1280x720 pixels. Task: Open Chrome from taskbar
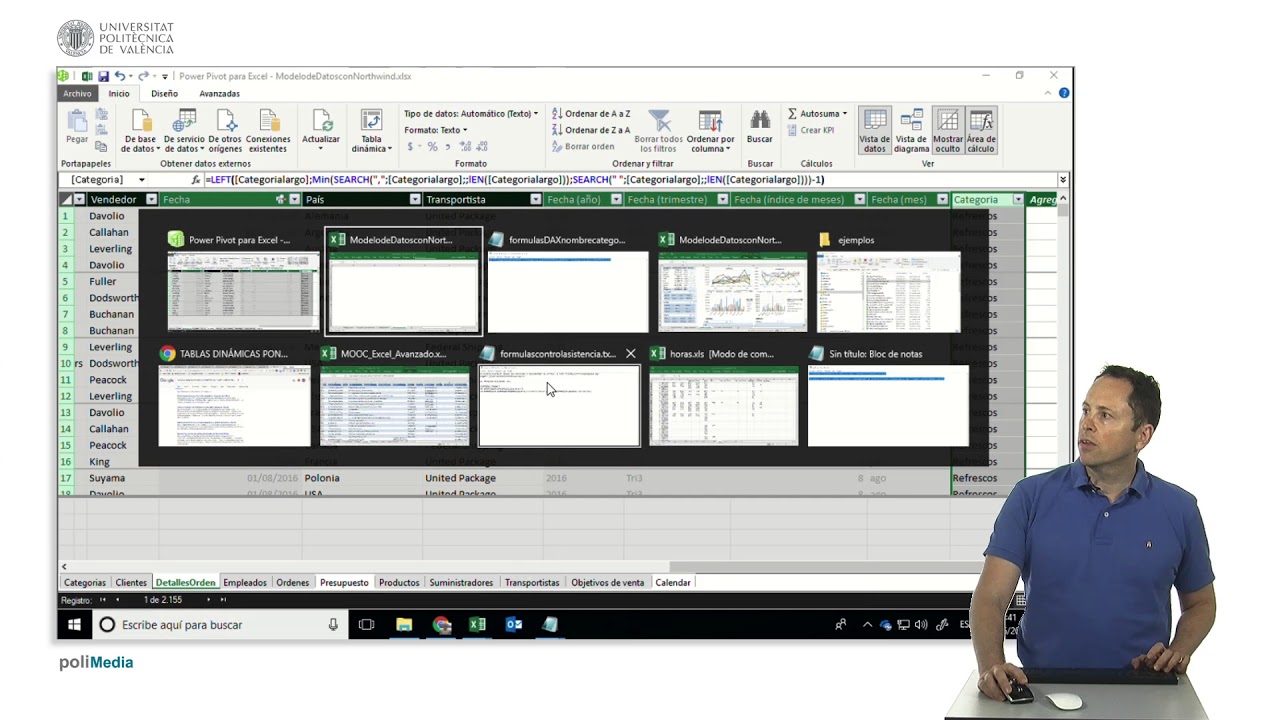(441, 625)
